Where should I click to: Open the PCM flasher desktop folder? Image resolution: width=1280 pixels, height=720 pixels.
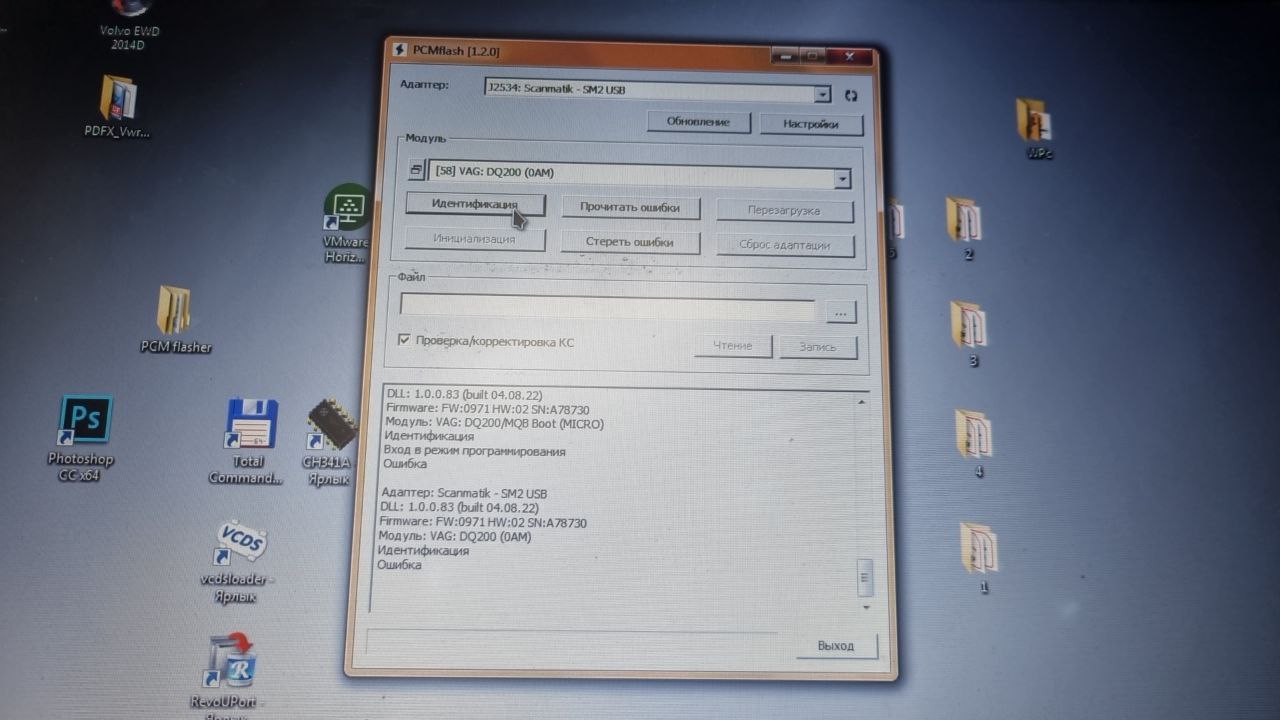[175, 320]
